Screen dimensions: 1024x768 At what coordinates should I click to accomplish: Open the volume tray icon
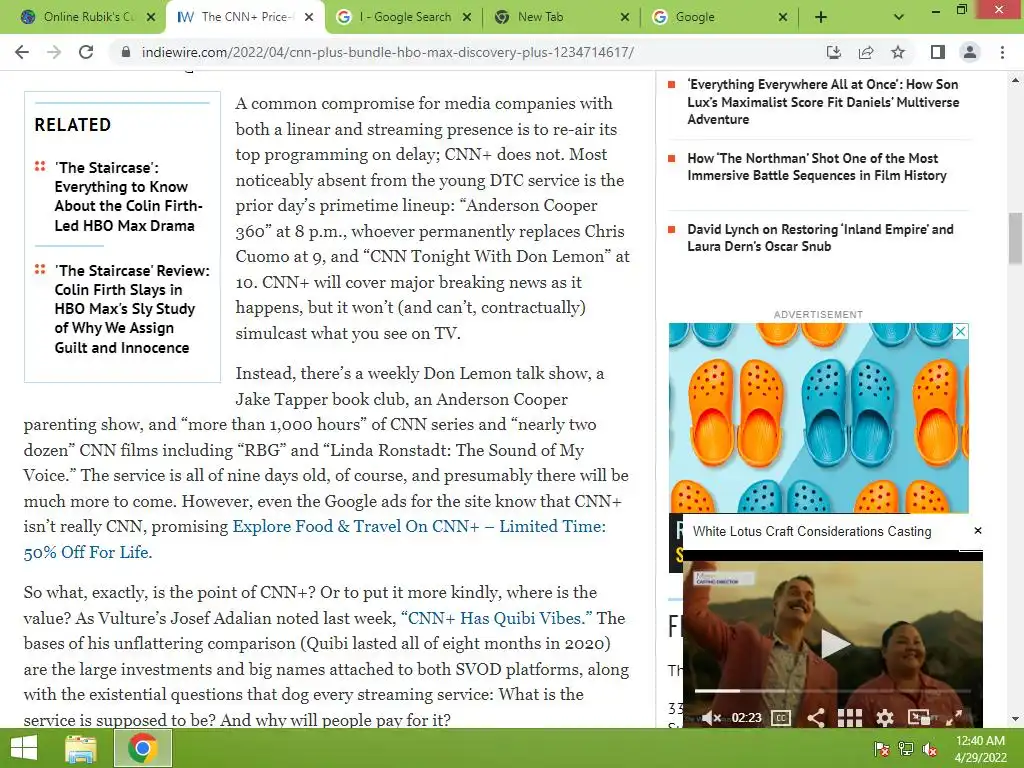click(x=930, y=749)
